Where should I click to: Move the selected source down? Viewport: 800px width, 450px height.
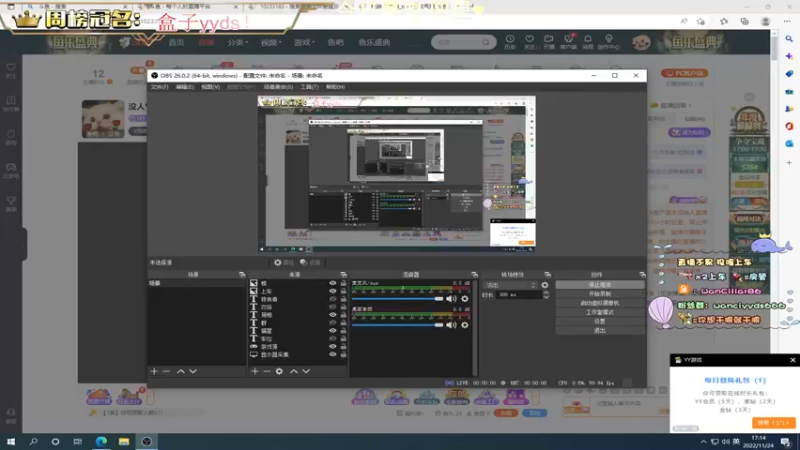306,371
